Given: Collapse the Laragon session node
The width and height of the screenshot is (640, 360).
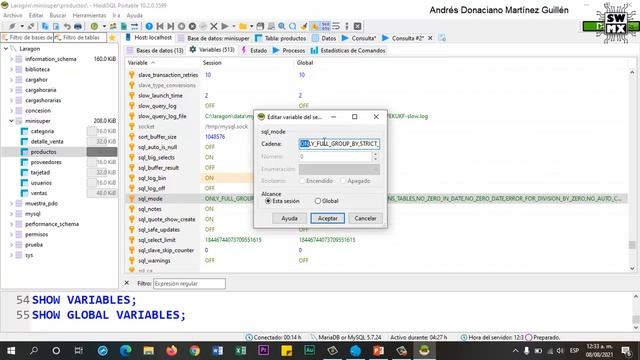Looking at the screenshot, I should [6, 49].
